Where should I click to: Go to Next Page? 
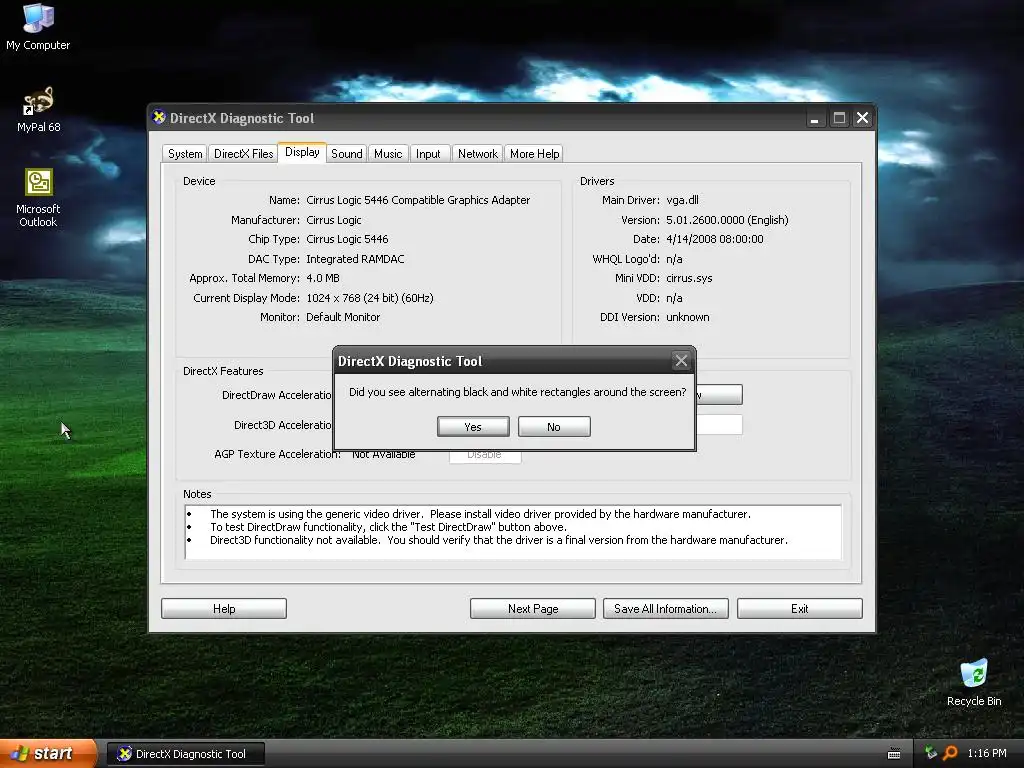tap(533, 609)
